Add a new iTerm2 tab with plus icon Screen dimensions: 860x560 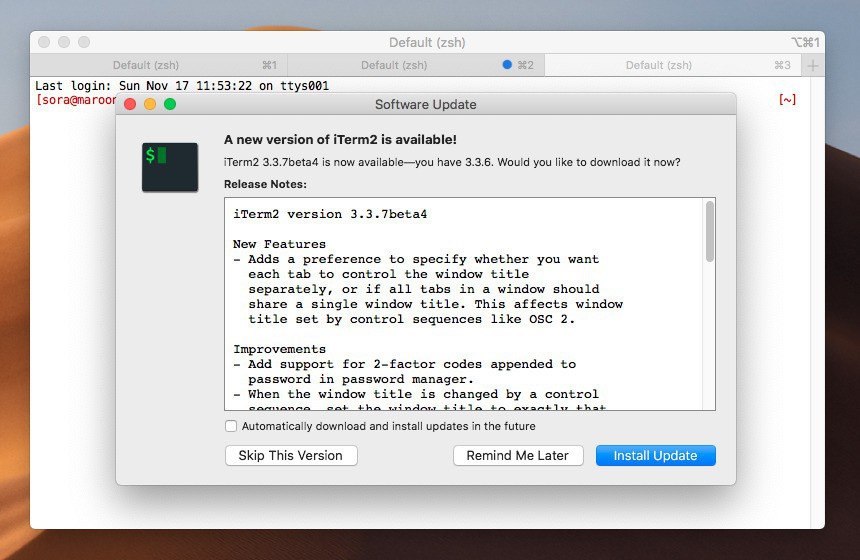813,66
